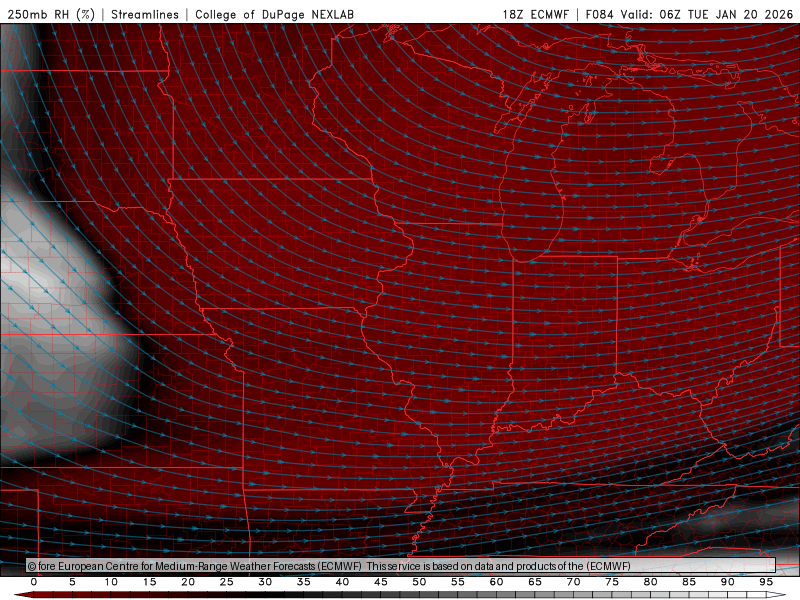Screen dimensions: 800x600
Task: Click the '45' value on the color scale
Action: coord(381,582)
